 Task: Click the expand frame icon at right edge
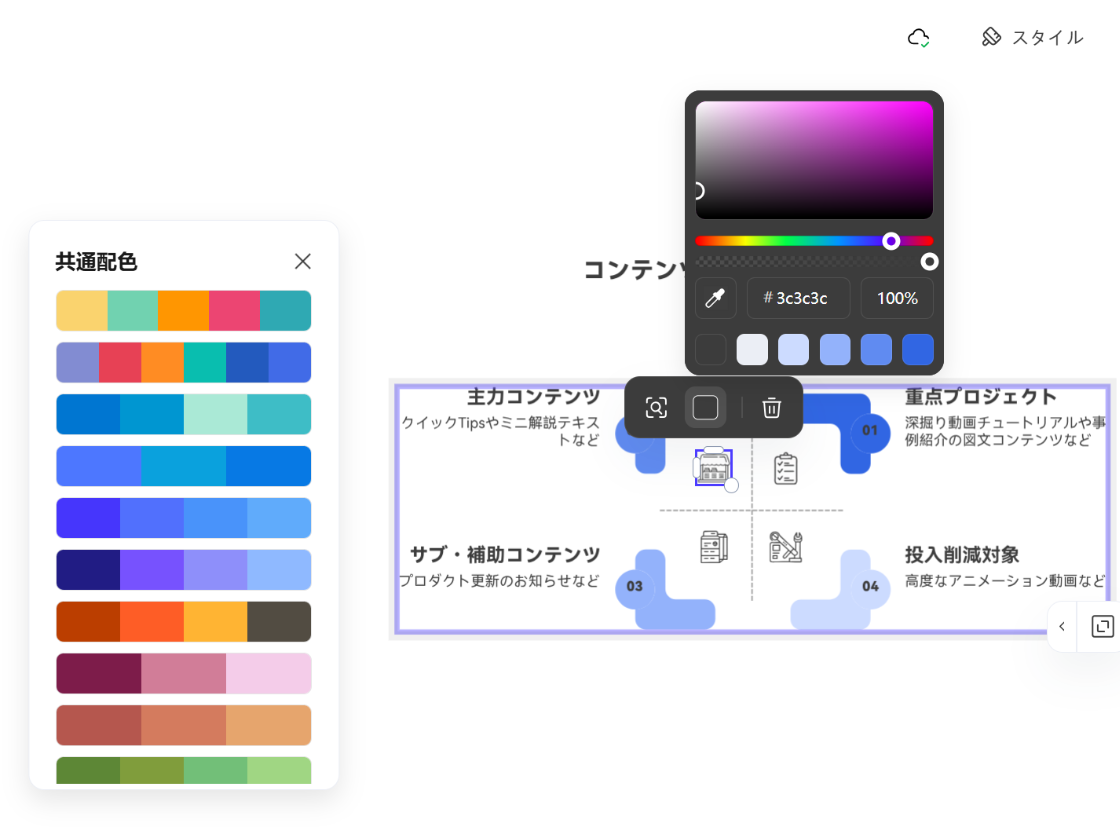[1102, 627]
